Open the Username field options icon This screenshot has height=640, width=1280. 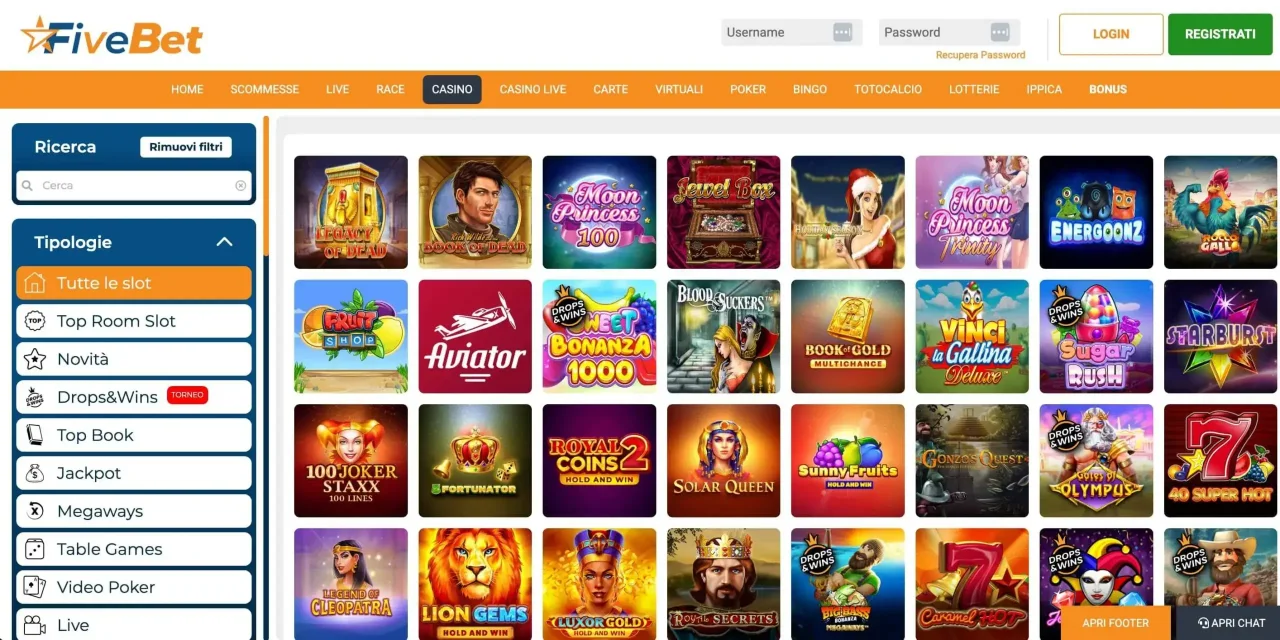click(x=843, y=32)
